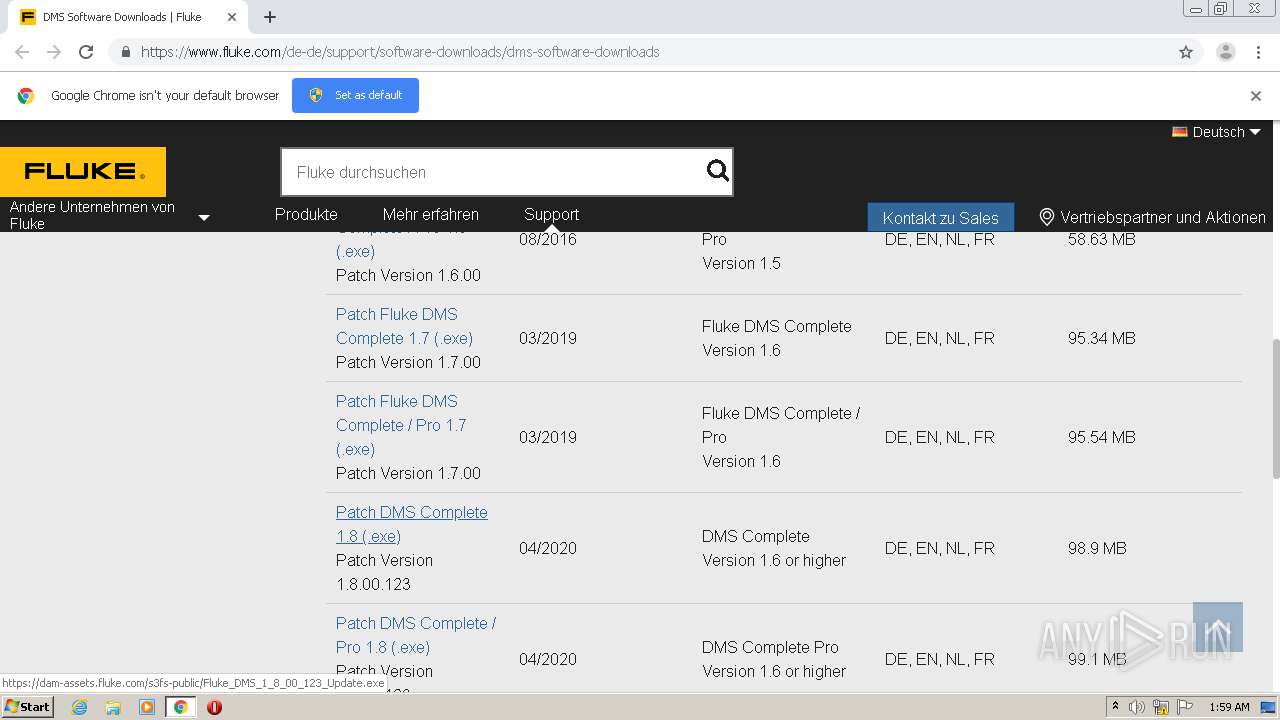Dismiss the default browser notification bar
Viewport: 1280px width, 720px height.
click(x=1256, y=96)
